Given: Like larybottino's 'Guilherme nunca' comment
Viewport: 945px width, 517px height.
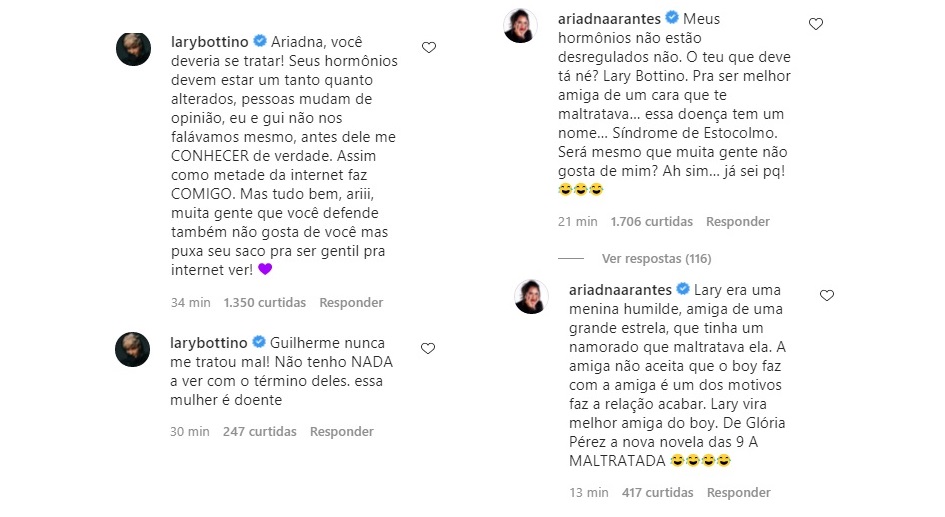Looking at the screenshot, I should (429, 347).
